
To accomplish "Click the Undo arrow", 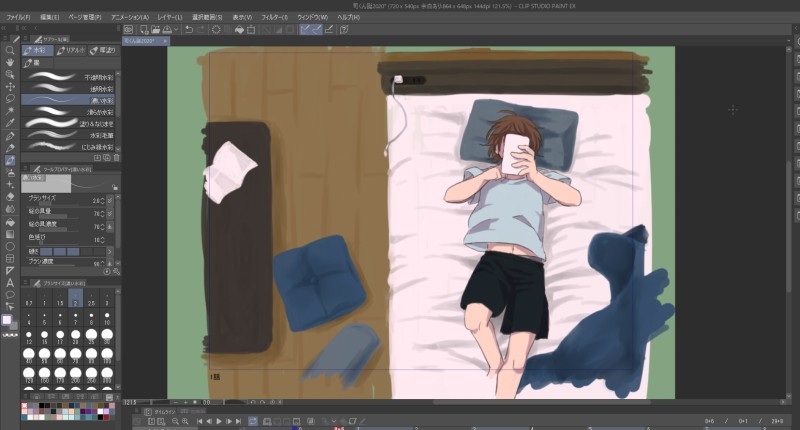I will pos(189,30).
